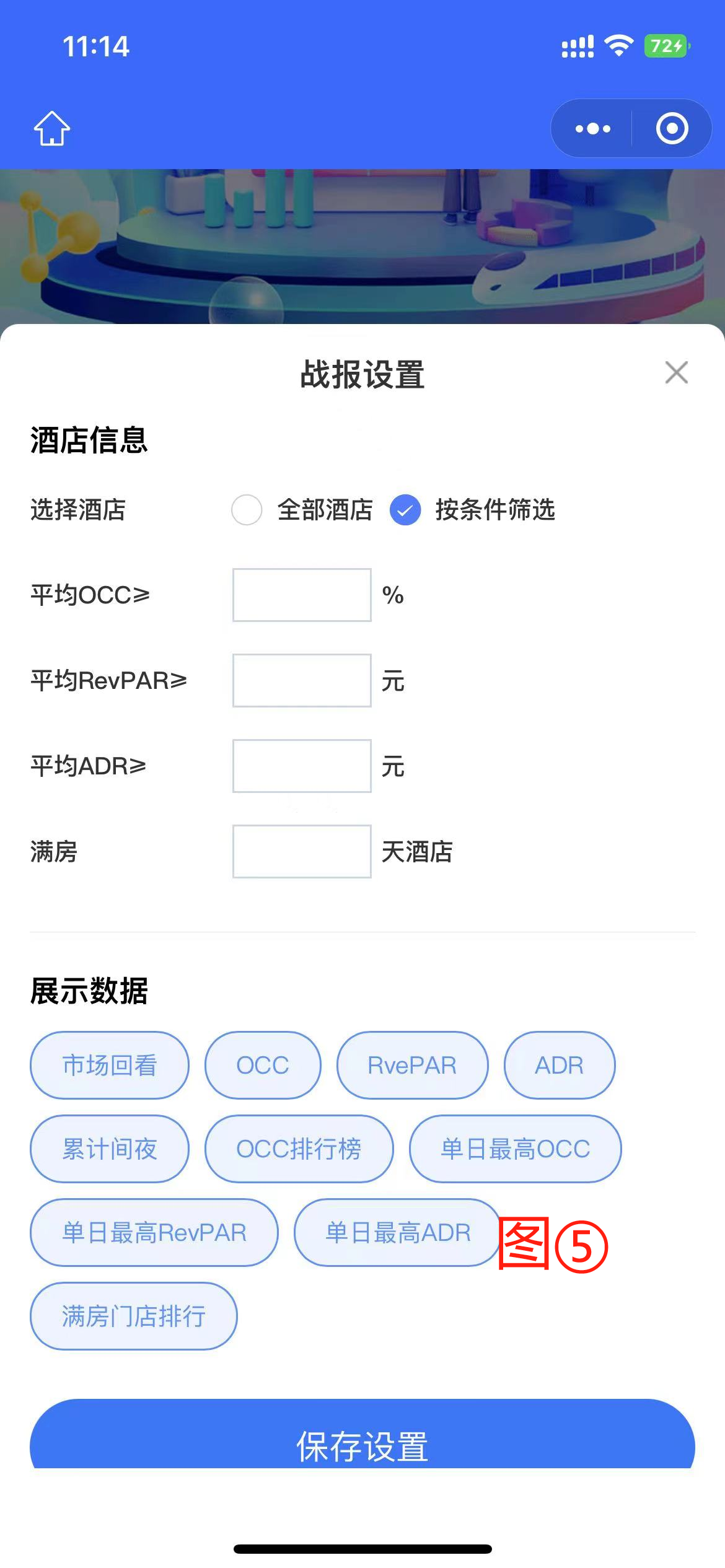Viewport: 725px width, 1568px height.
Task: Toggle the 累计间夜 data tag
Action: pyautogui.click(x=110, y=1149)
